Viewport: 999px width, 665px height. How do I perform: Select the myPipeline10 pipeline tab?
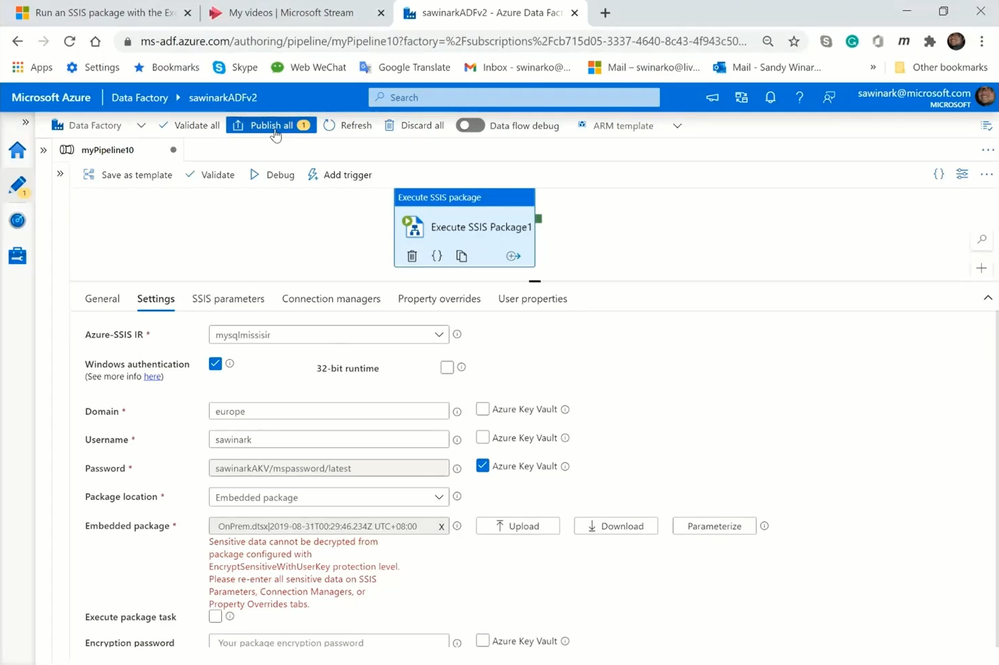[108, 150]
